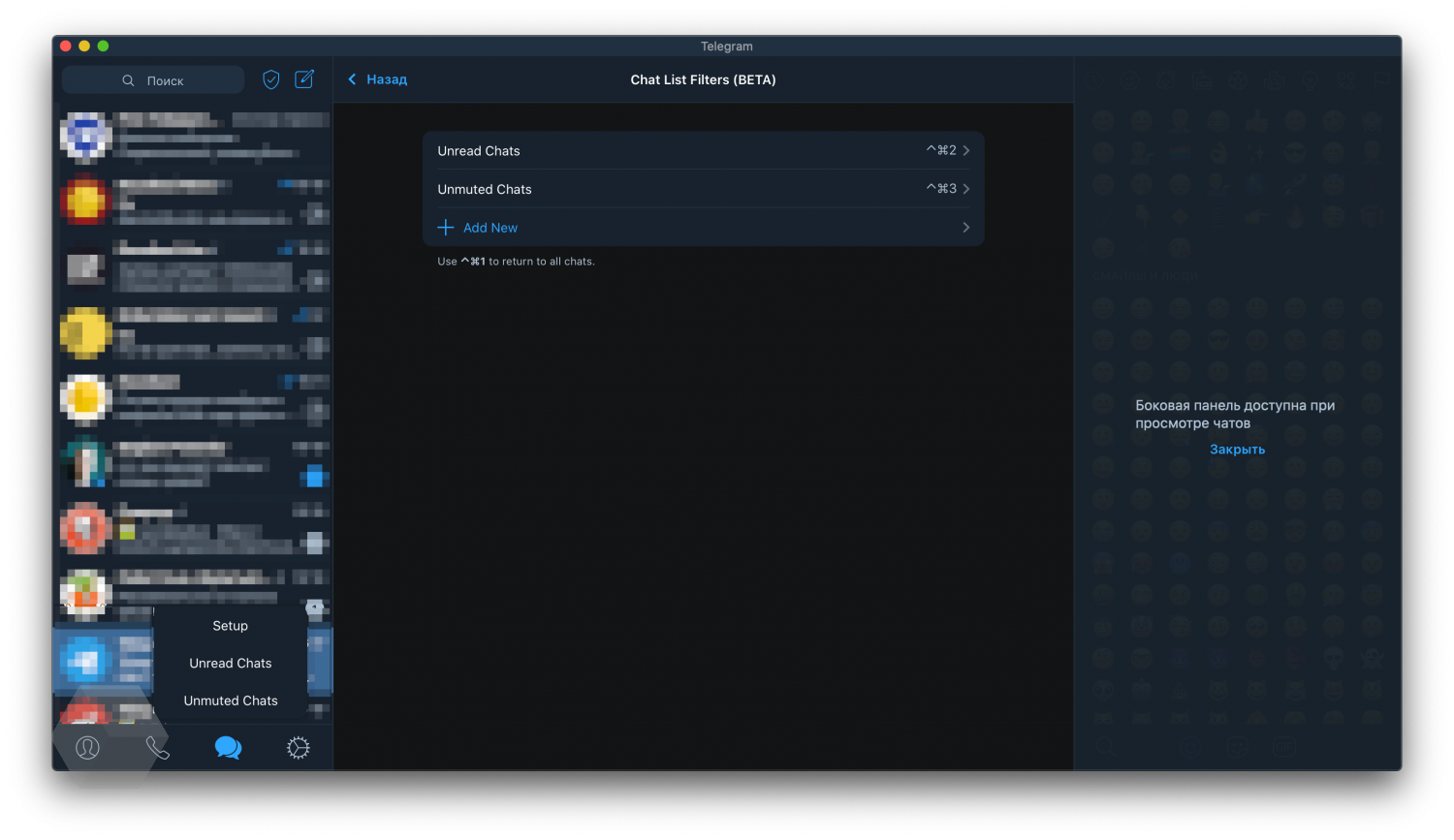Click the shield proxy icon
1454x840 pixels.
(271, 79)
